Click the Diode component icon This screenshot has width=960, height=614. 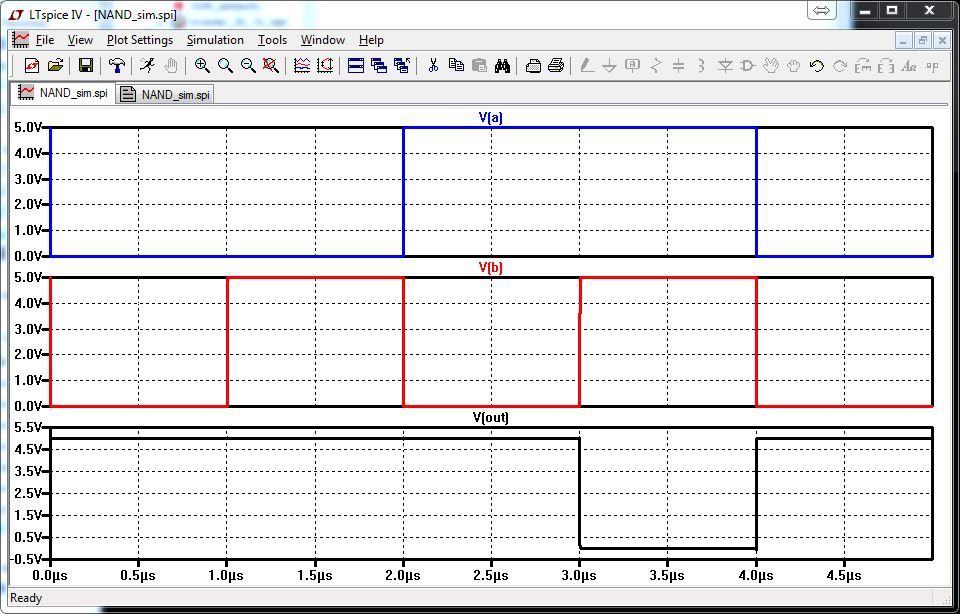point(725,66)
